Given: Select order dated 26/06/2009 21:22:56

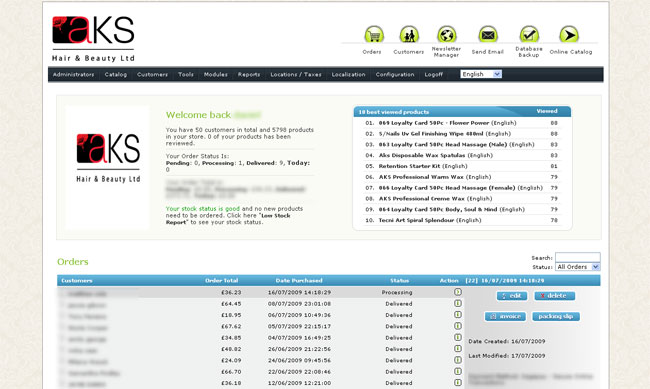Looking at the screenshot, I should 299,349.
